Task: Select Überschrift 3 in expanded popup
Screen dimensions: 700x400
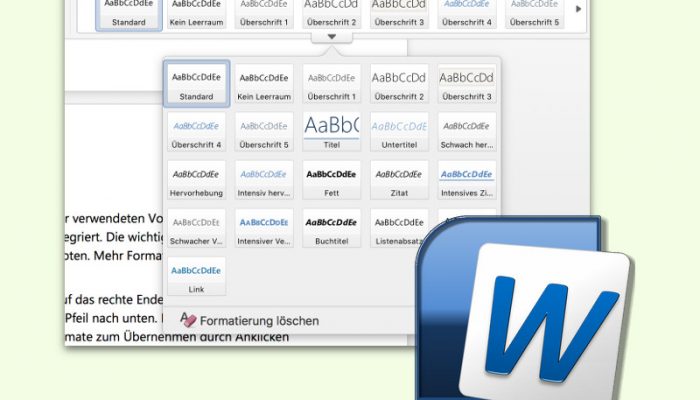Action: pyautogui.click(x=467, y=84)
